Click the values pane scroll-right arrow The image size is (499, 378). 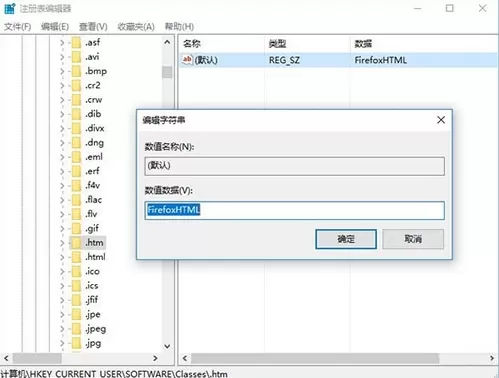492,358
